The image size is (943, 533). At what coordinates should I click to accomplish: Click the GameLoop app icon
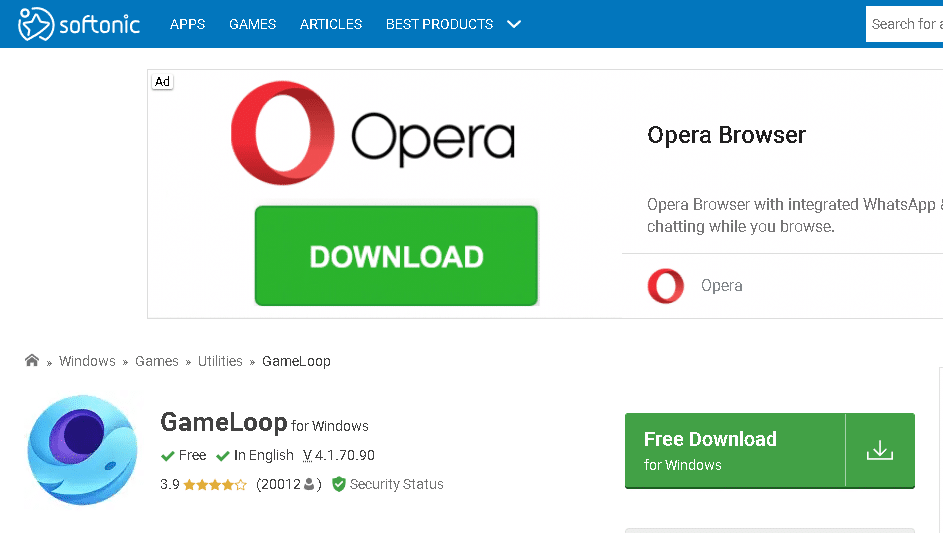pos(82,450)
